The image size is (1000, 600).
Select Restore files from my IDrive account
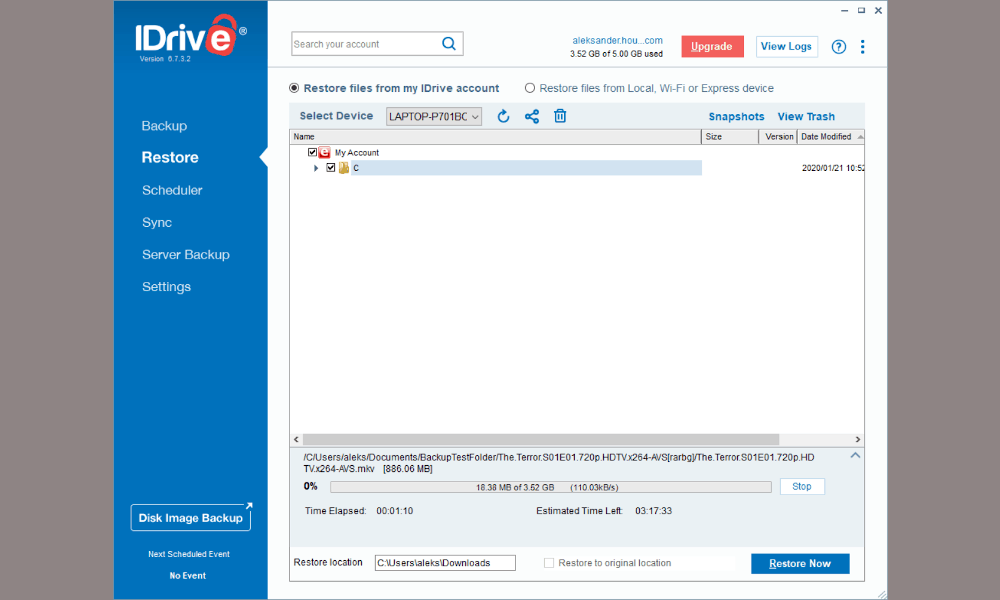pos(294,88)
